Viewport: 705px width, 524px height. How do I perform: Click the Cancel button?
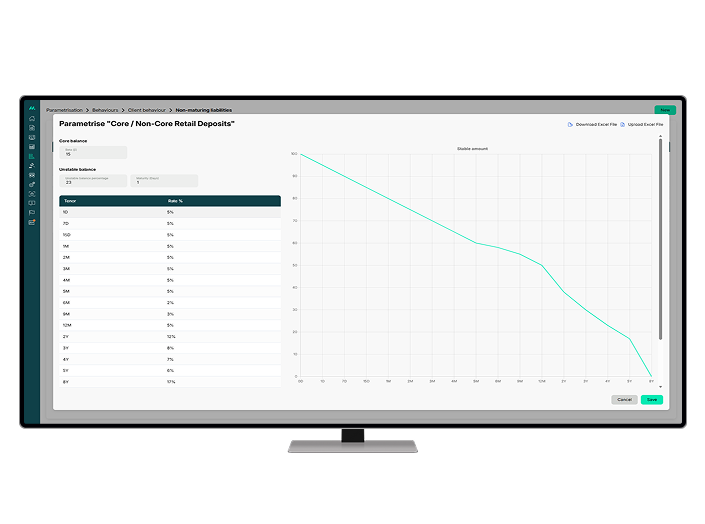624,399
